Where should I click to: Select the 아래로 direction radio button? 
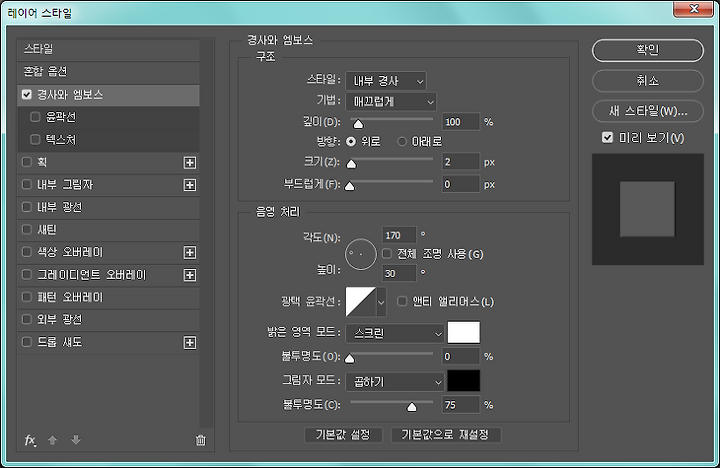coord(402,141)
